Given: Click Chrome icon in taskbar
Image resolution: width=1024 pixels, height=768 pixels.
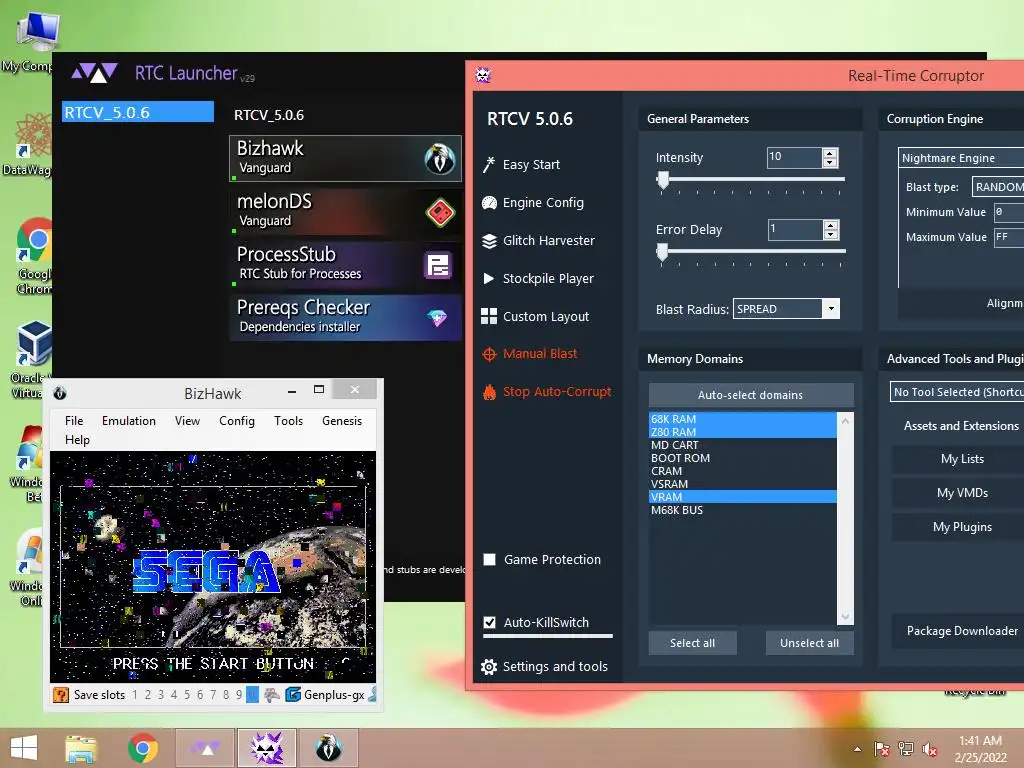Looking at the screenshot, I should coord(142,748).
